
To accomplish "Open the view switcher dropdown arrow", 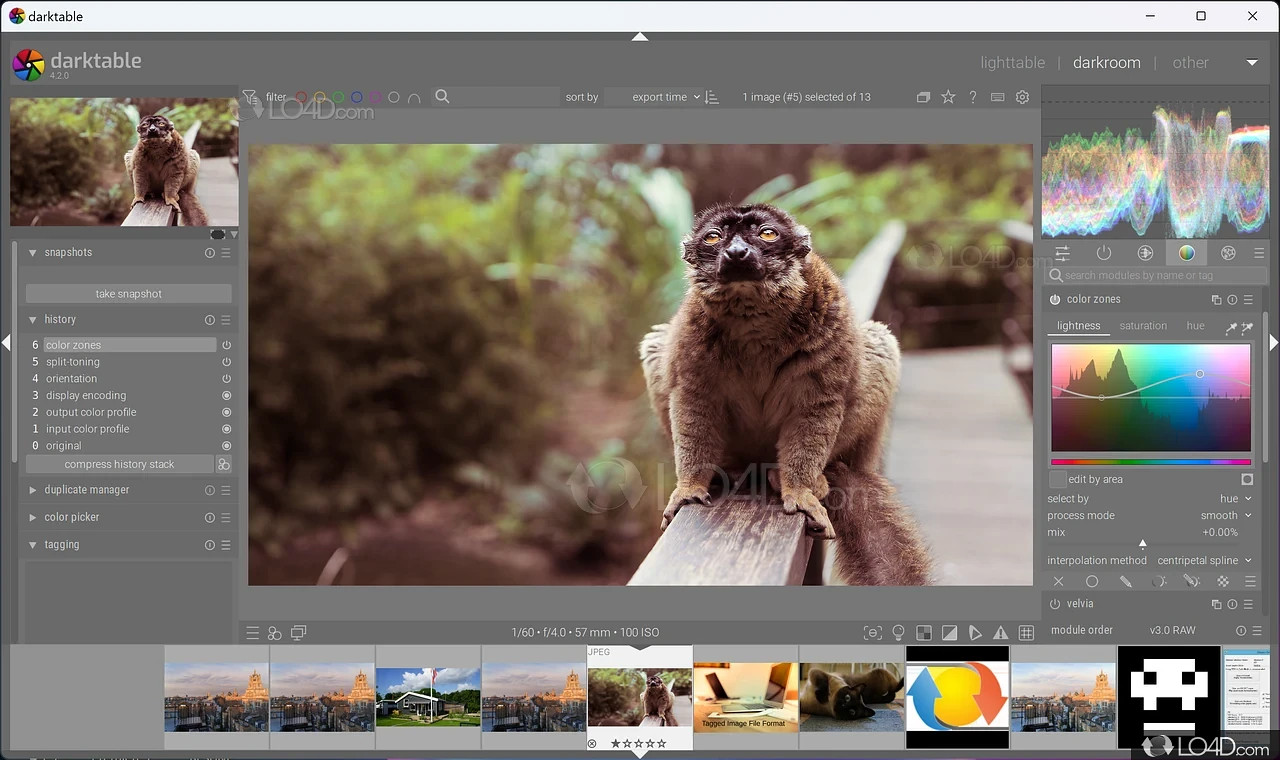I will tap(1252, 63).
